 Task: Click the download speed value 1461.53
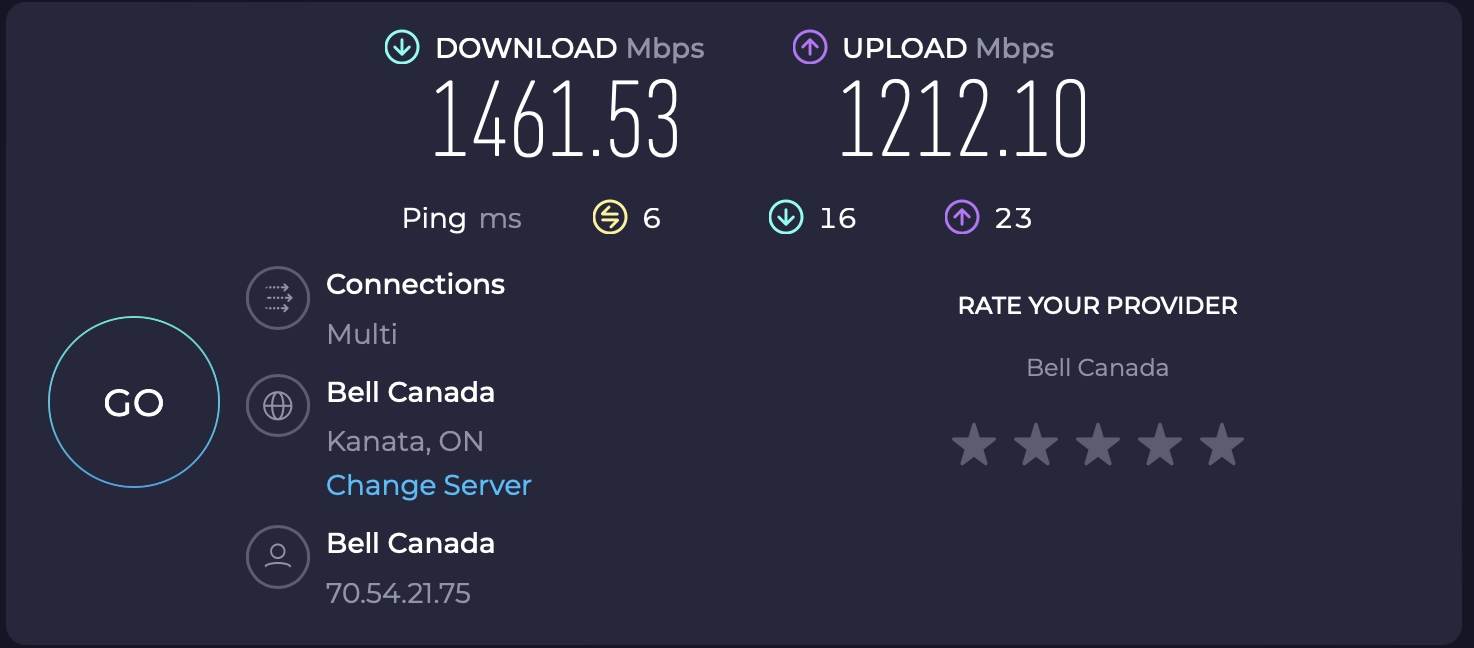(556, 120)
